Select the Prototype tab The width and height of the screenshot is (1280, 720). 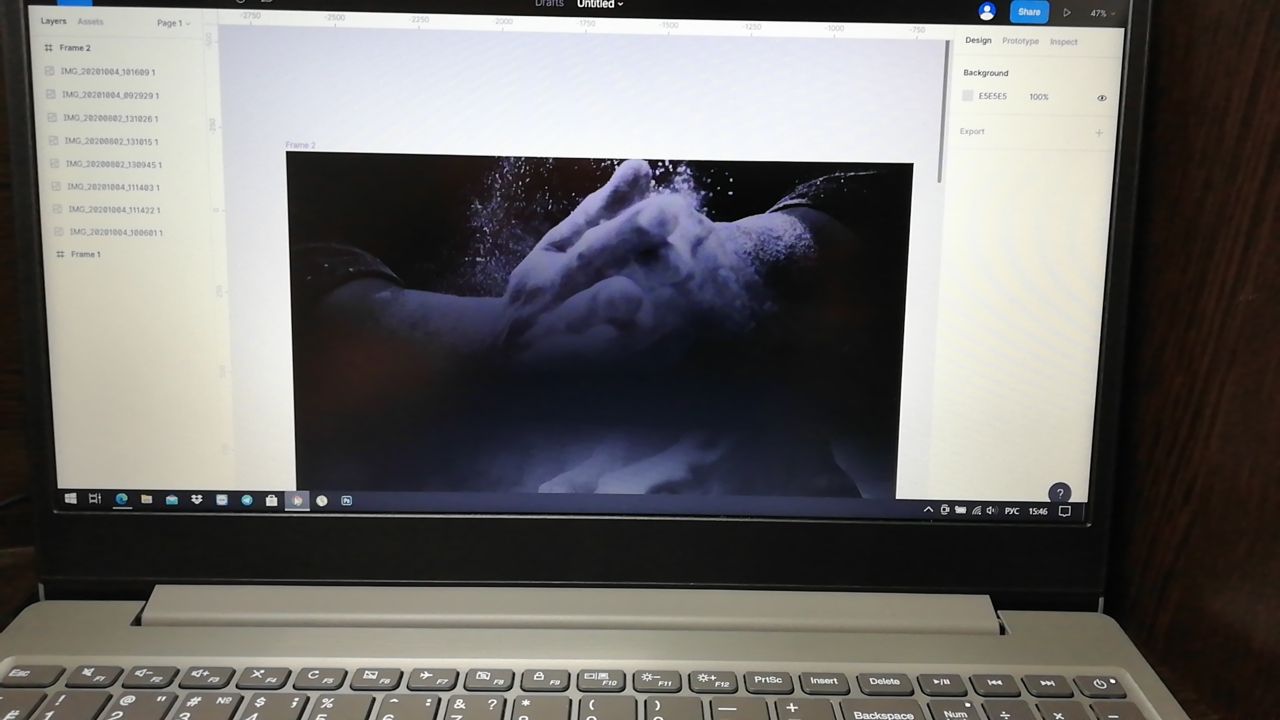click(x=1020, y=41)
